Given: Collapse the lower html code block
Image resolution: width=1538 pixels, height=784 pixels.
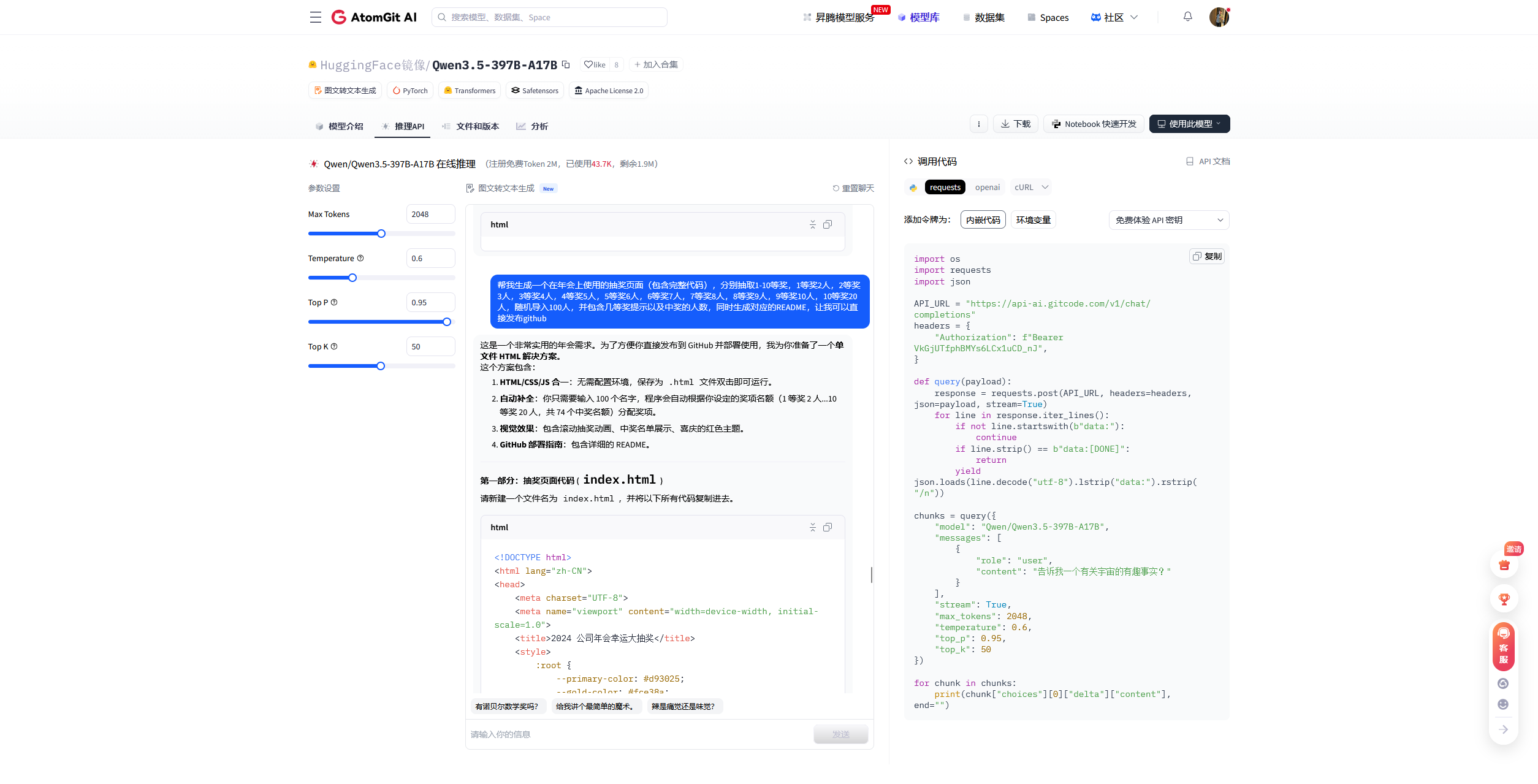Looking at the screenshot, I should [x=813, y=527].
